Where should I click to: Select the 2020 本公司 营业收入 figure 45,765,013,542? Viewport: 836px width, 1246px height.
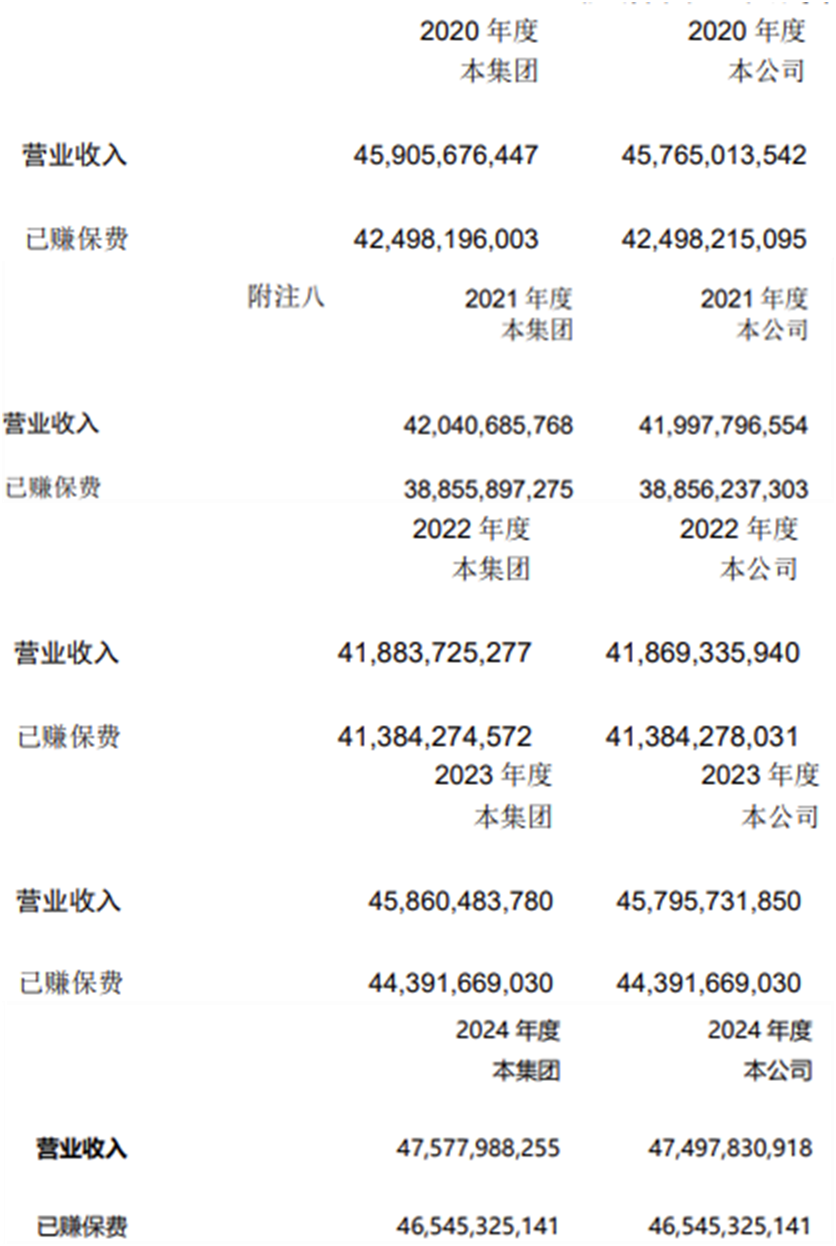(x=714, y=155)
